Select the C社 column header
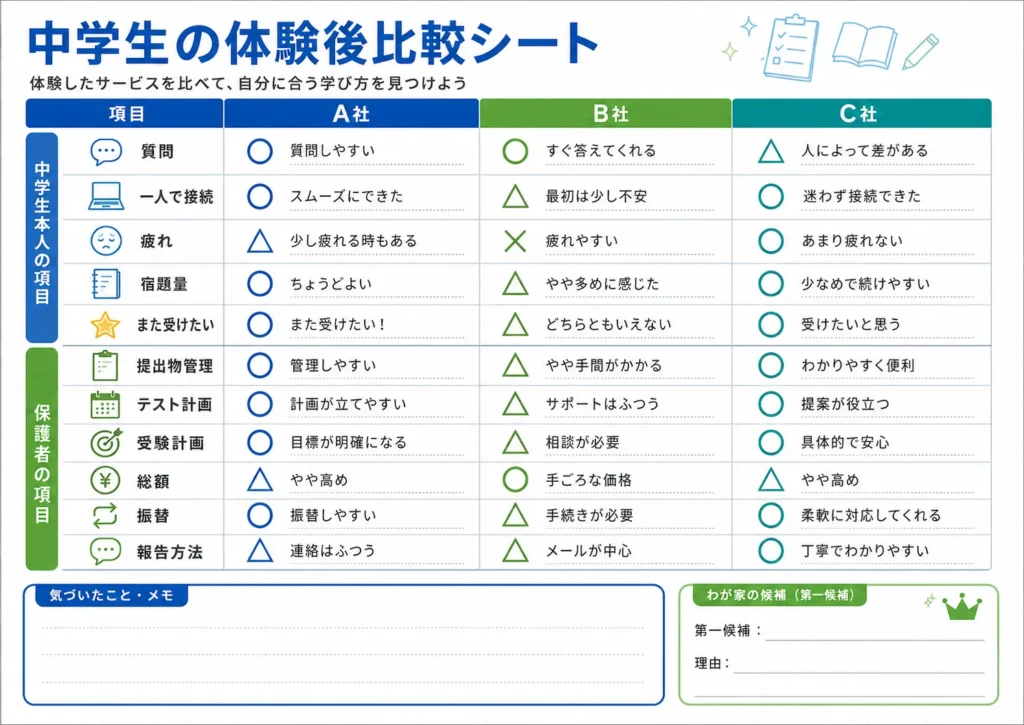 point(861,114)
